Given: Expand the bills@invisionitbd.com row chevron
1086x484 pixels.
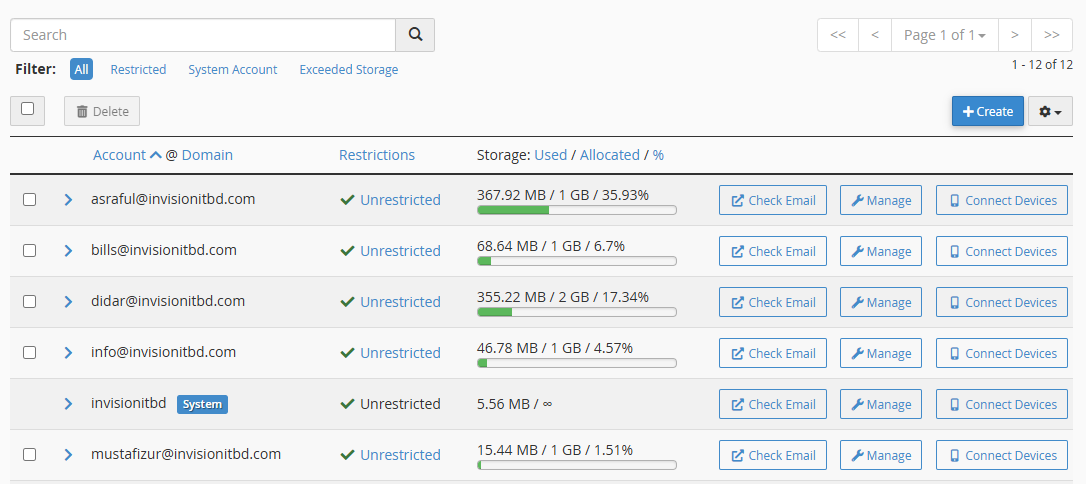Looking at the screenshot, I should (x=68, y=251).
